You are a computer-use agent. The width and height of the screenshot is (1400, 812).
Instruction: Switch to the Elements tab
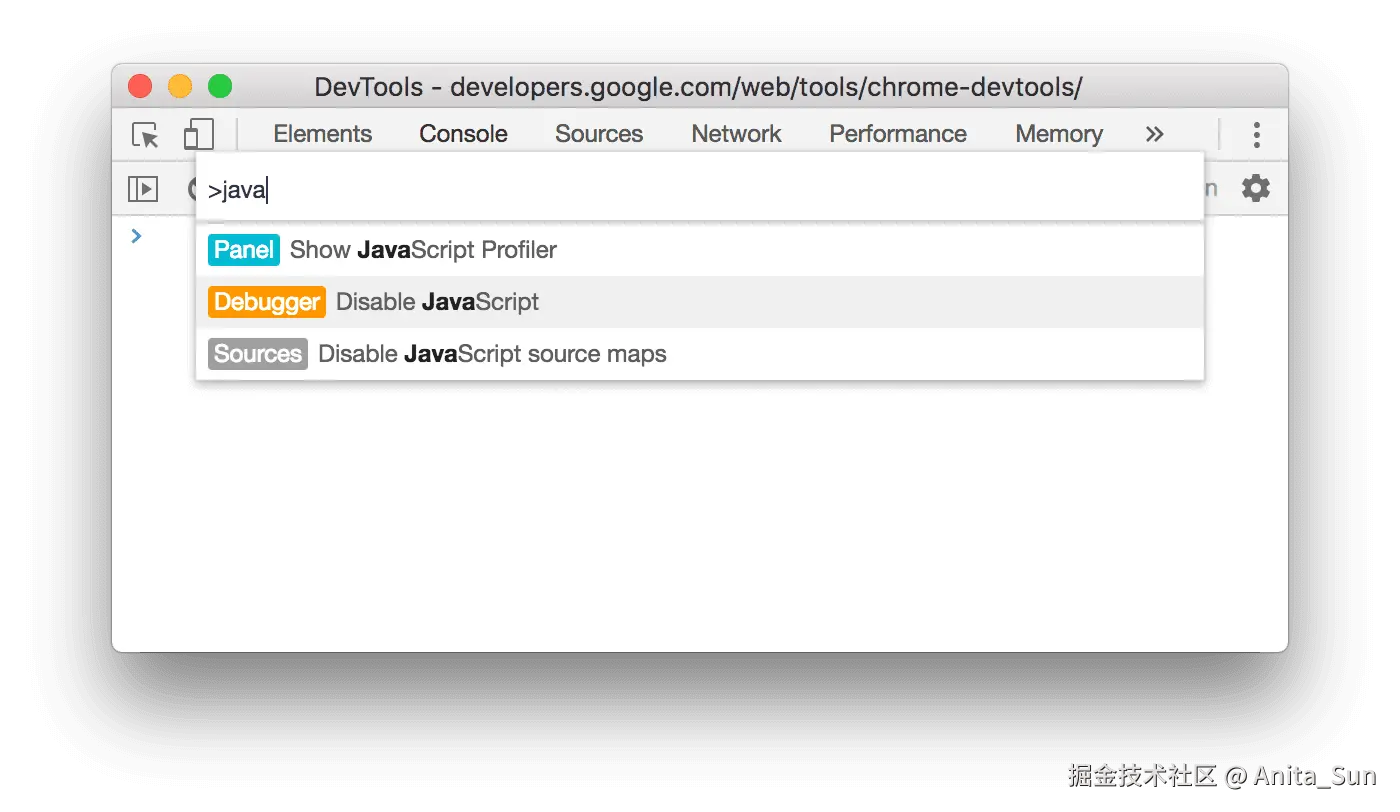click(322, 133)
